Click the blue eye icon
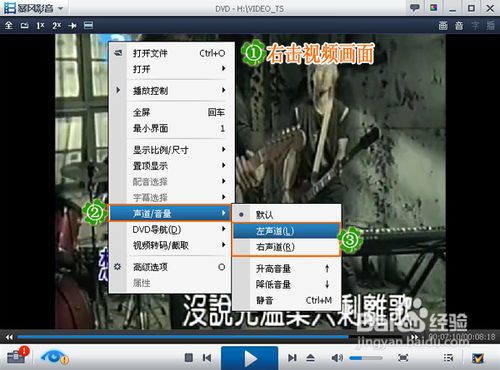The width and height of the screenshot is (500, 370). pos(53,357)
